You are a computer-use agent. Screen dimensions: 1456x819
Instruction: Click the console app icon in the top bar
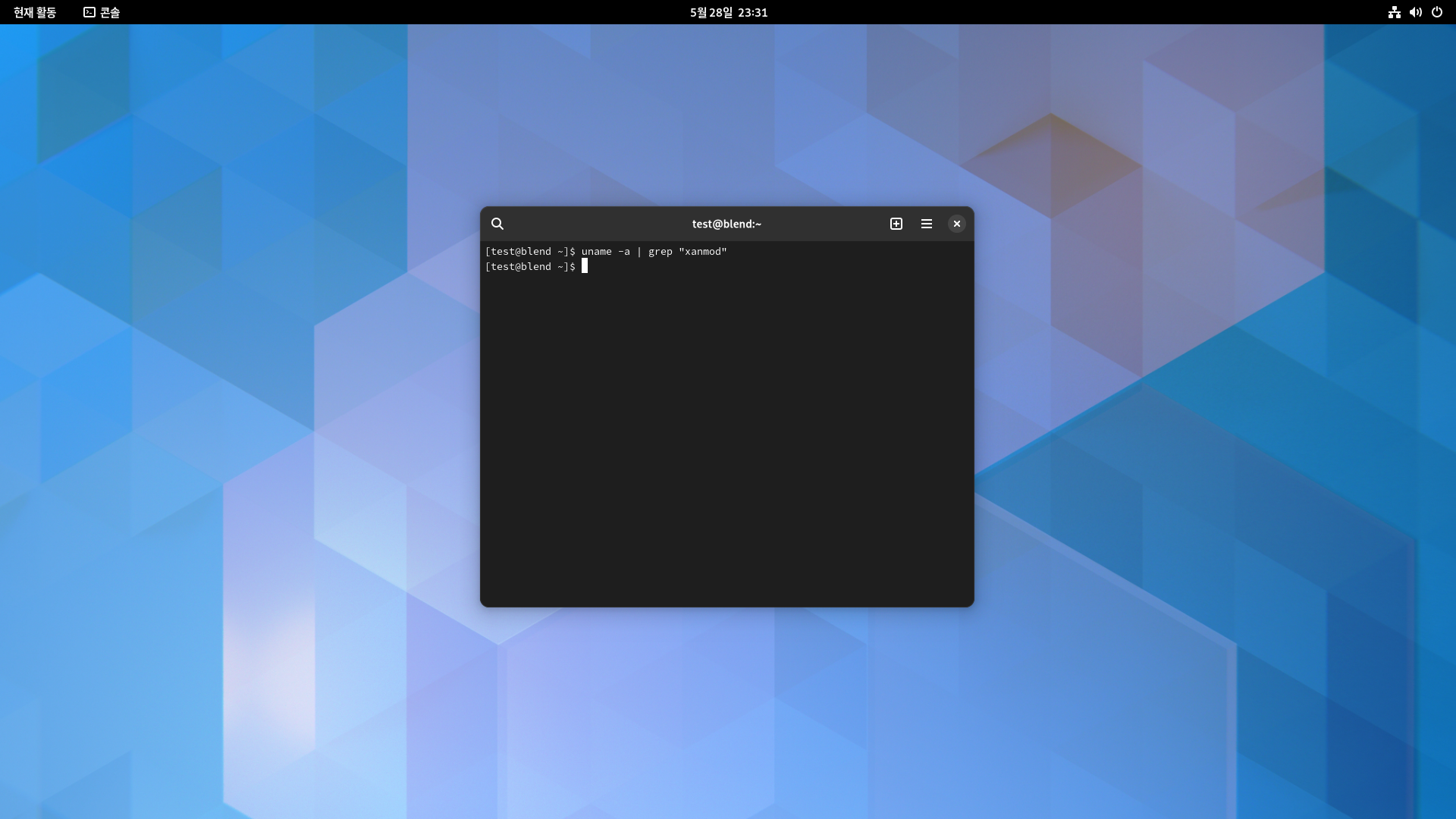click(x=89, y=12)
